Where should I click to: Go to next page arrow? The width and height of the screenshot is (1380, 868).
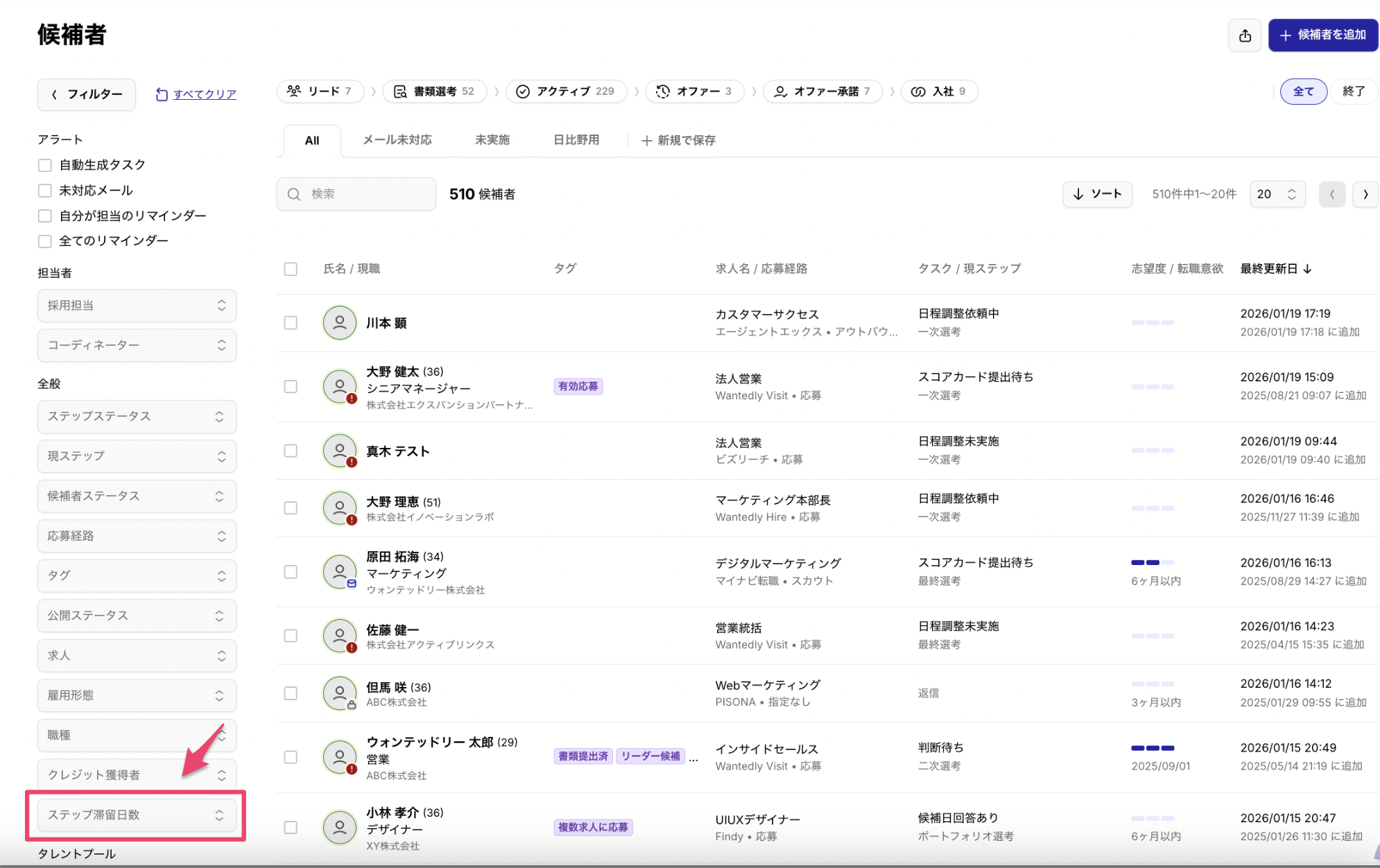1365,194
